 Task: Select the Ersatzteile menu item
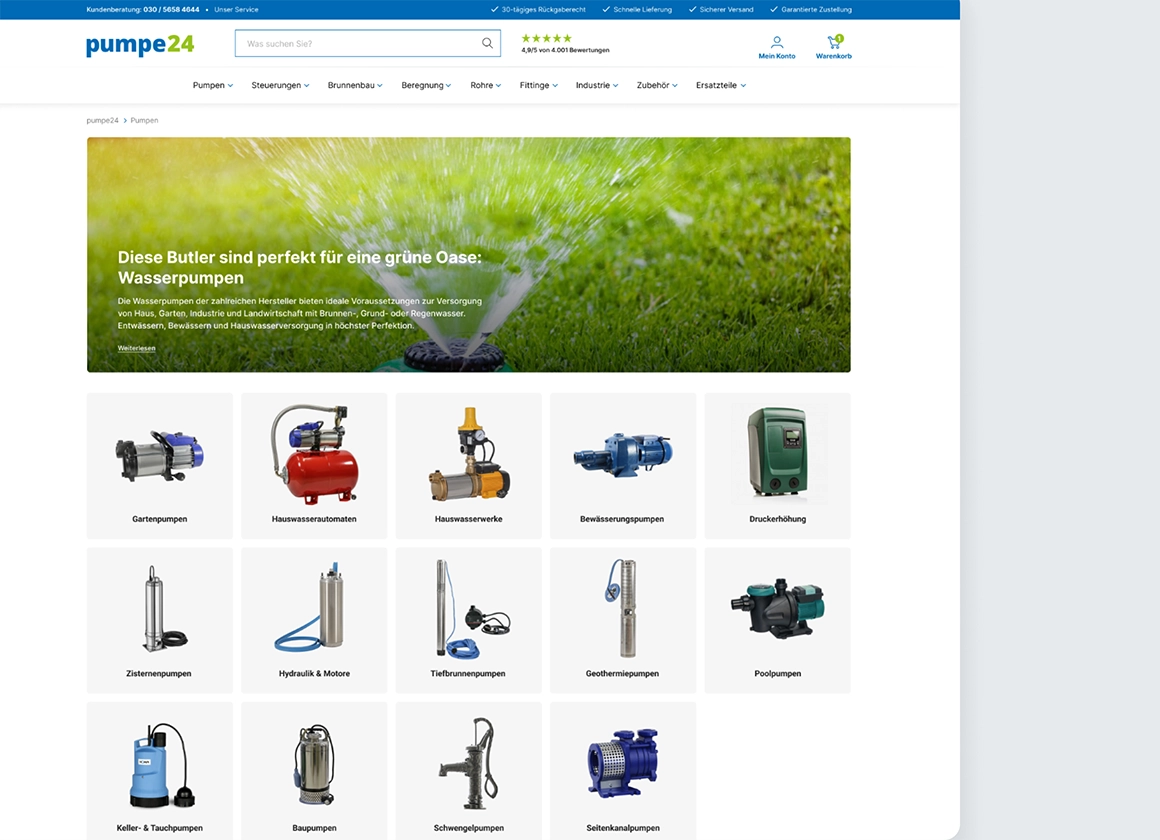pyautogui.click(x=720, y=85)
